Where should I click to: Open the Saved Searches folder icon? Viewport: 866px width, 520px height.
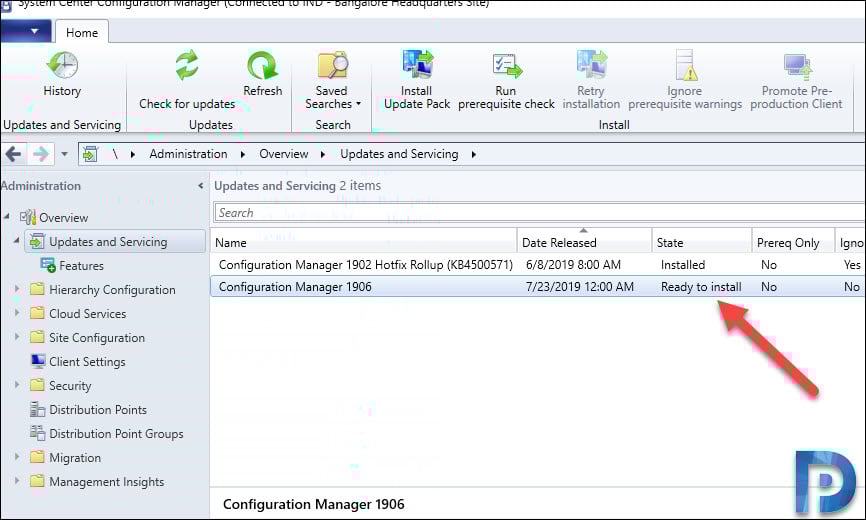point(332,65)
